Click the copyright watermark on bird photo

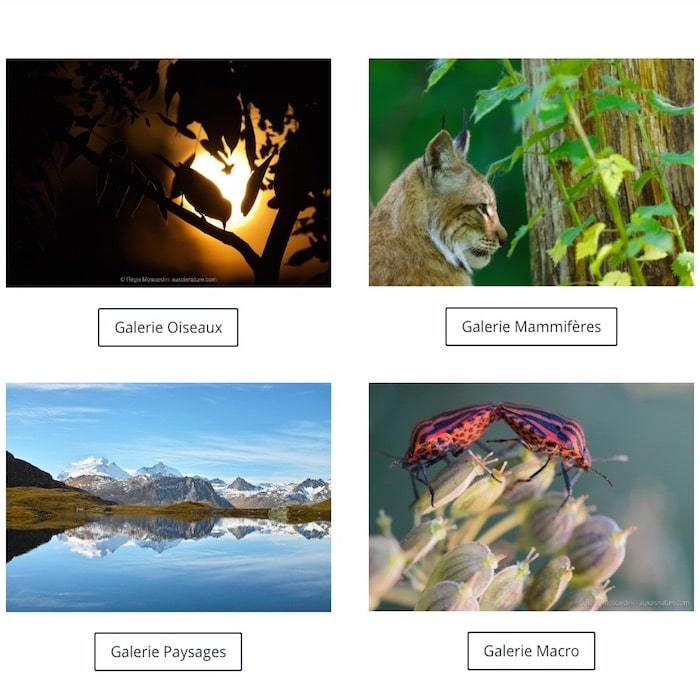click(168, 279)
